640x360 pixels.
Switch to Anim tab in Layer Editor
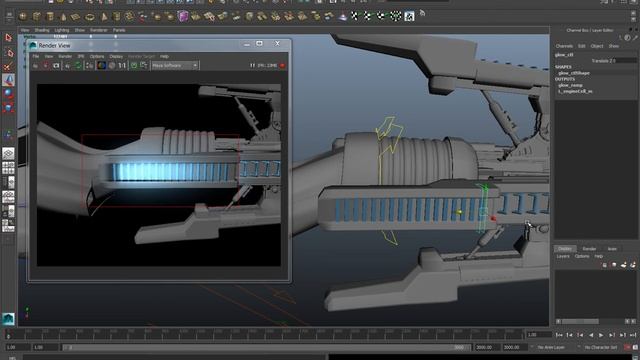pos(612,249)
